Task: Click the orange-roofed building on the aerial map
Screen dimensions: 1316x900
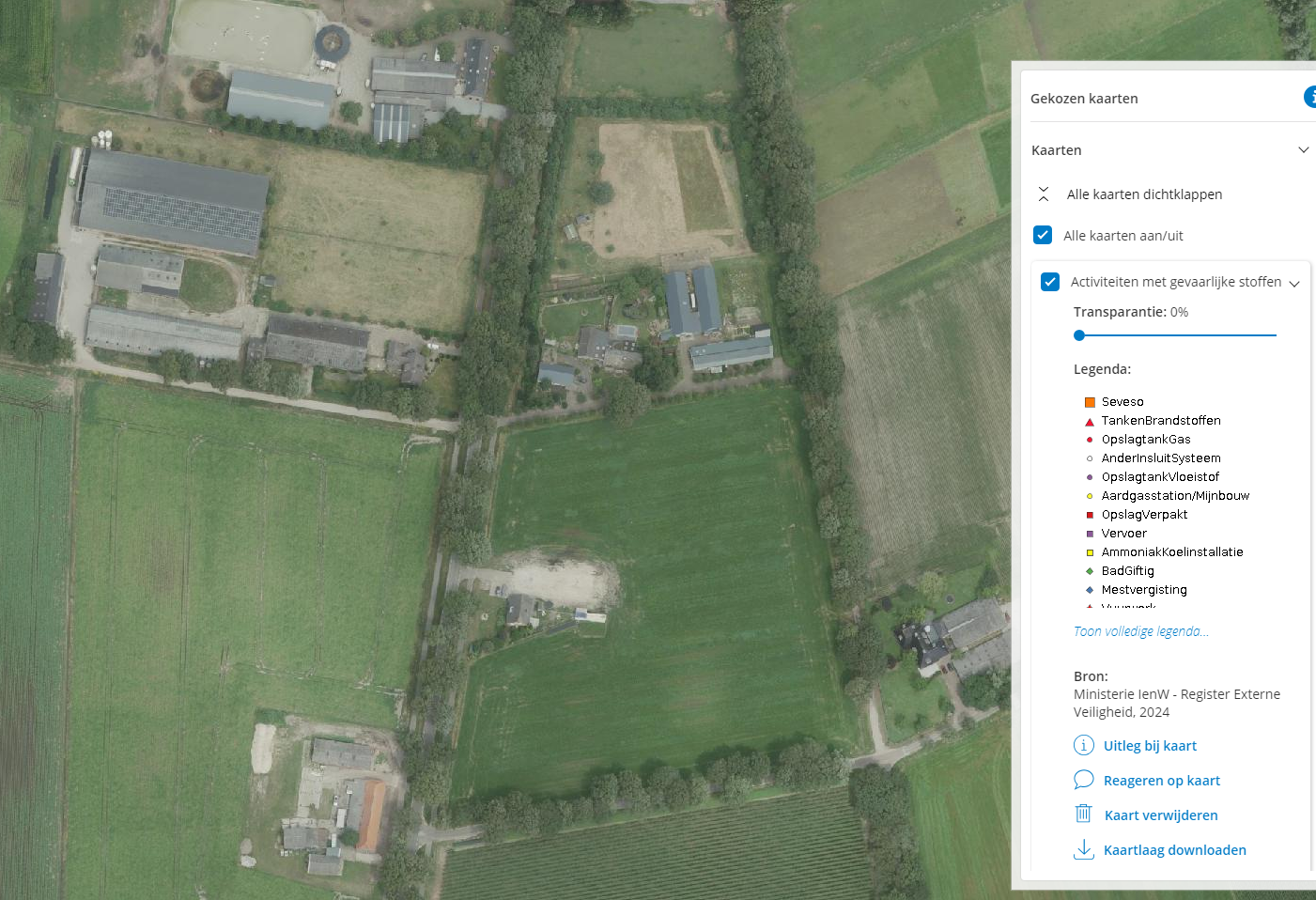Action: pos(370,815)
